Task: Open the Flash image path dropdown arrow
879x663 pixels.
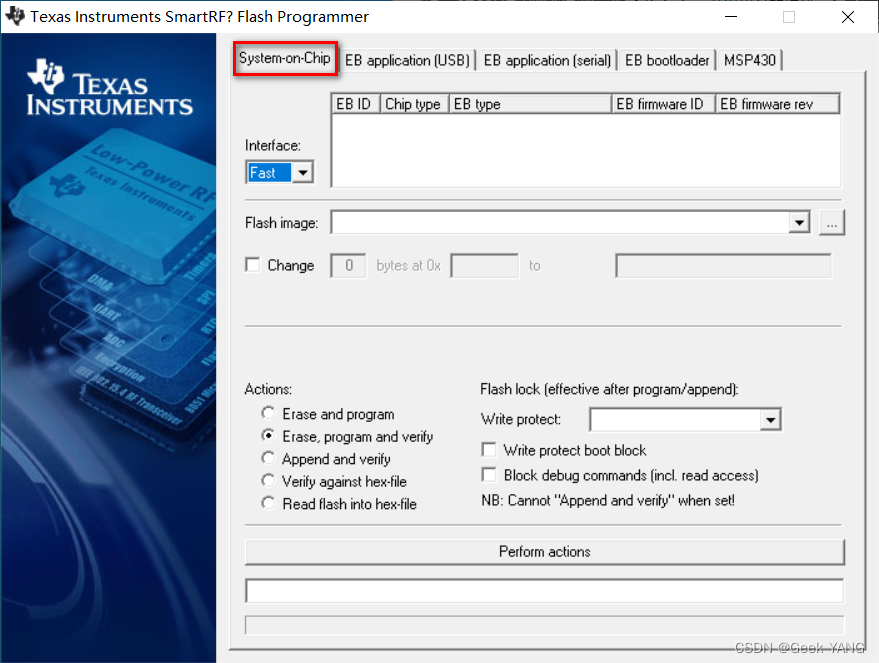Action: [x=799, y=223]
